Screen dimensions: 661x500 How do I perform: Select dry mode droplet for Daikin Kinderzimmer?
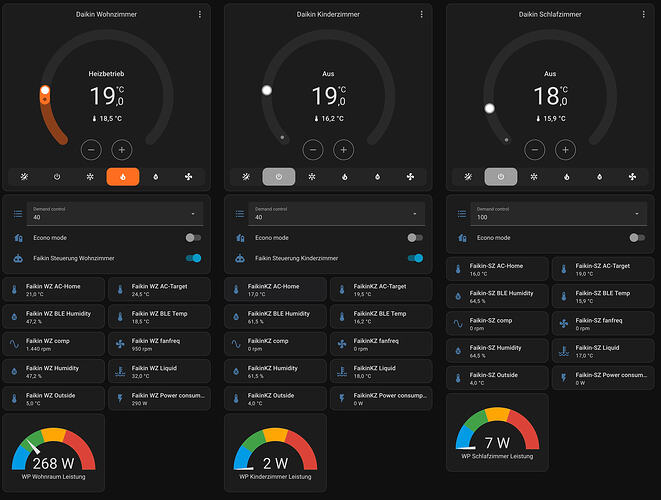(x=377, y=177)
